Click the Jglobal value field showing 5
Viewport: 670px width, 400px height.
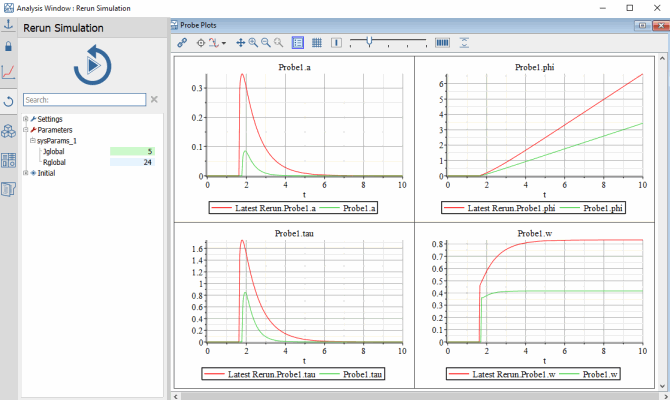tap(132, 151)
